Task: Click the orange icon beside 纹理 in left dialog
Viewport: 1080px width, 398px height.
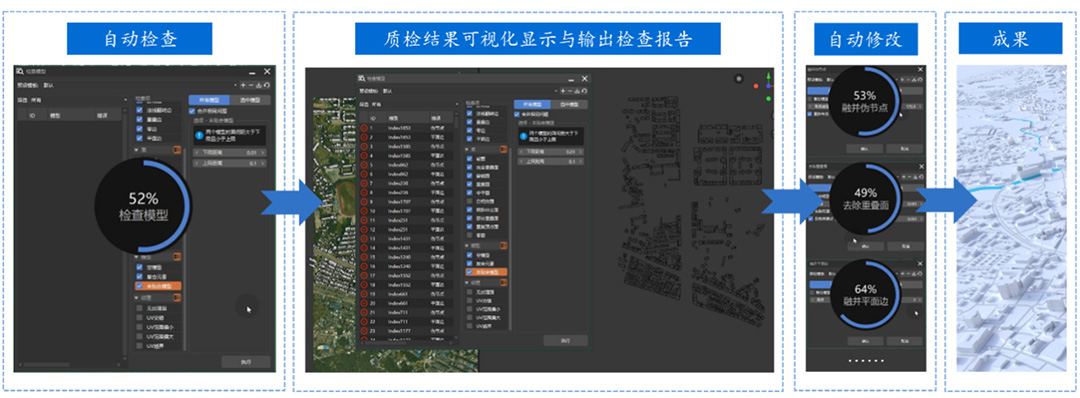Action: (x=177, y=297)
